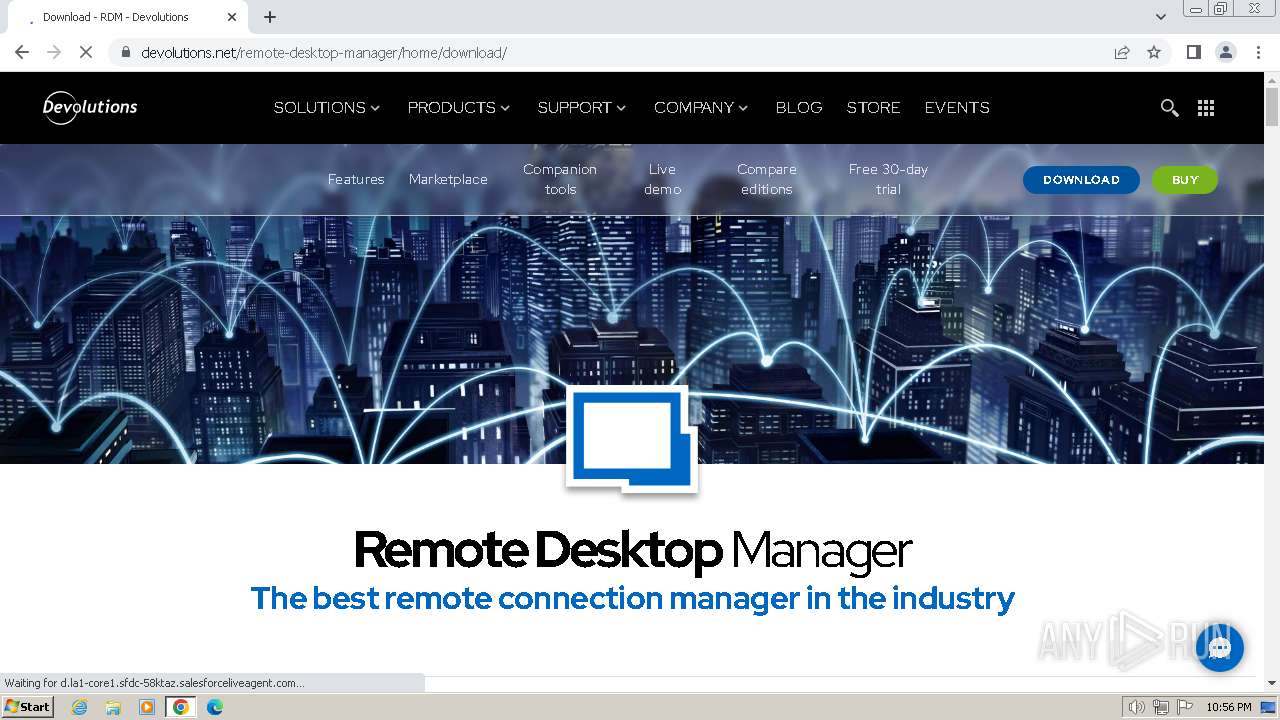Open Compare editions

767,179
